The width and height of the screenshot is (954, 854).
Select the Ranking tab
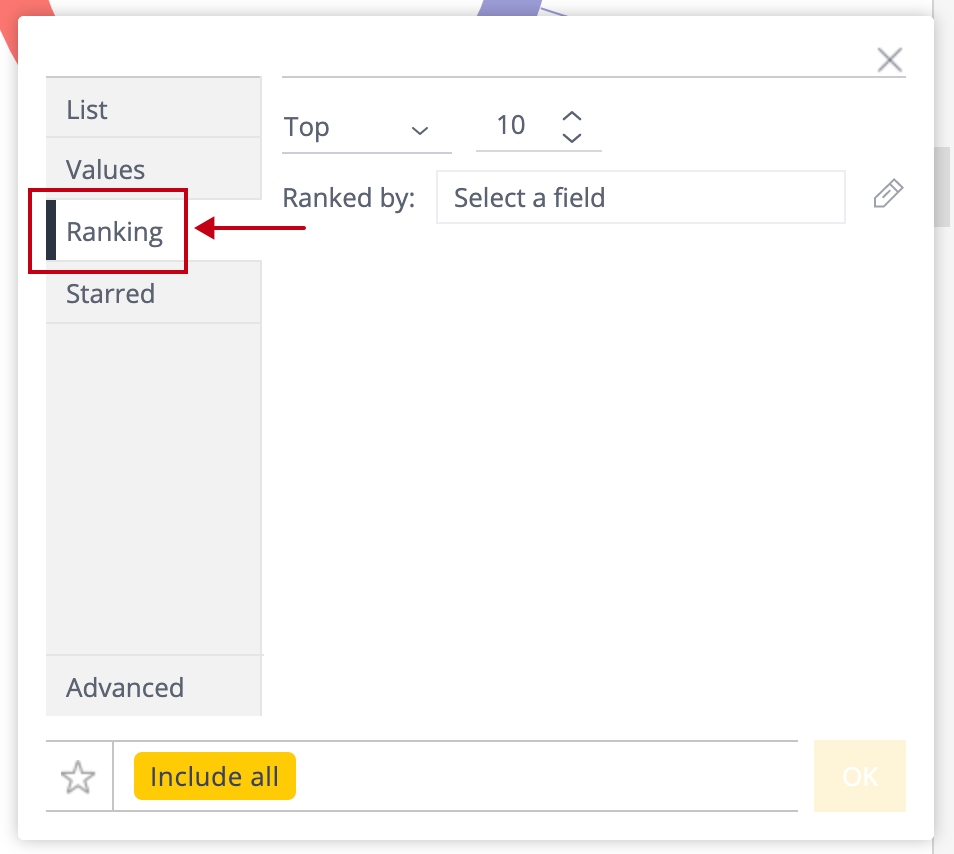pos(114,231)
